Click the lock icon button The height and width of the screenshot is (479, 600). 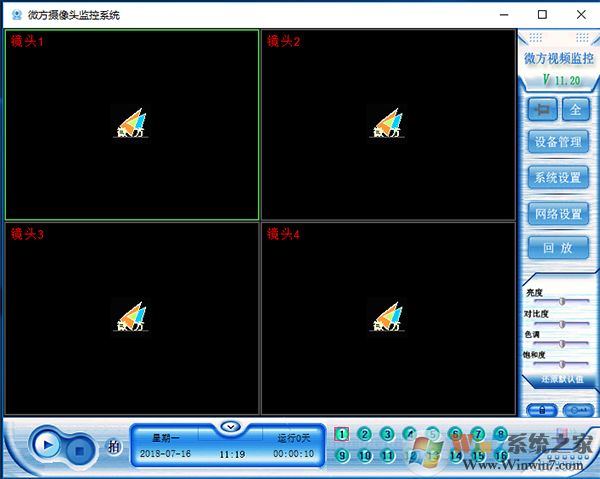[542, 410]
